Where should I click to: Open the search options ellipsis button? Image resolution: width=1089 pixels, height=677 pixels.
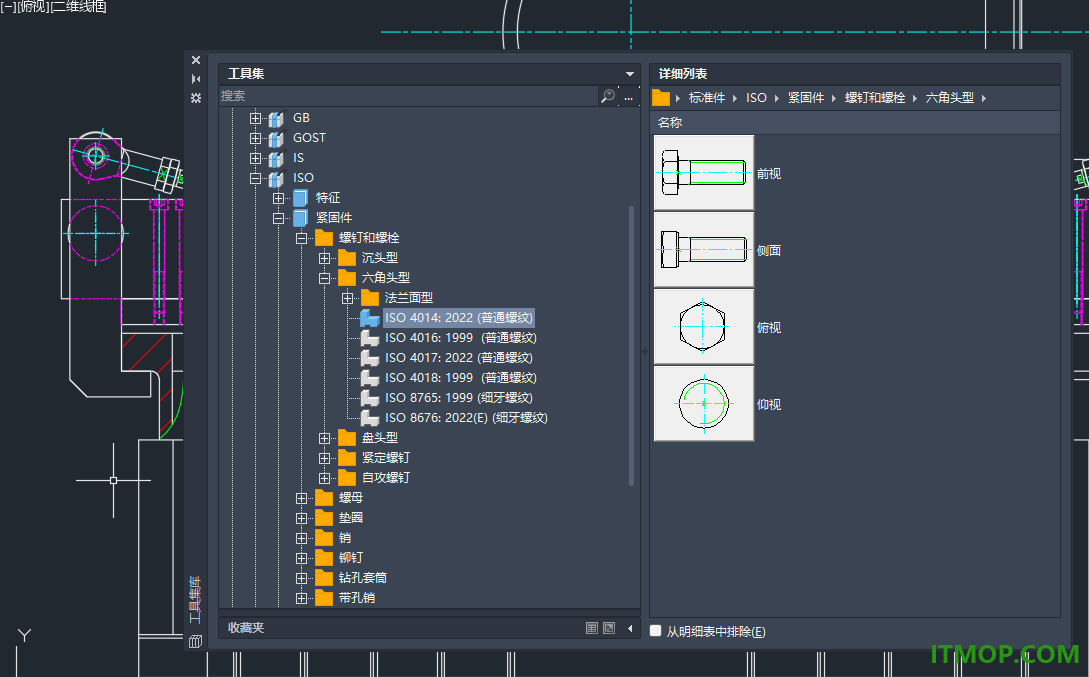point(629,97)
